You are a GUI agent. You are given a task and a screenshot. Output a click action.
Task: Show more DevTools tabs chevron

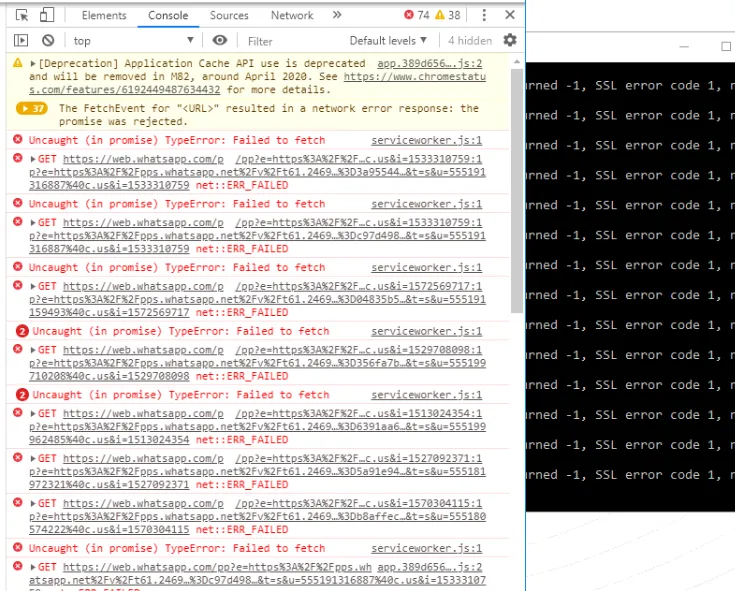[x=337, y=15]
